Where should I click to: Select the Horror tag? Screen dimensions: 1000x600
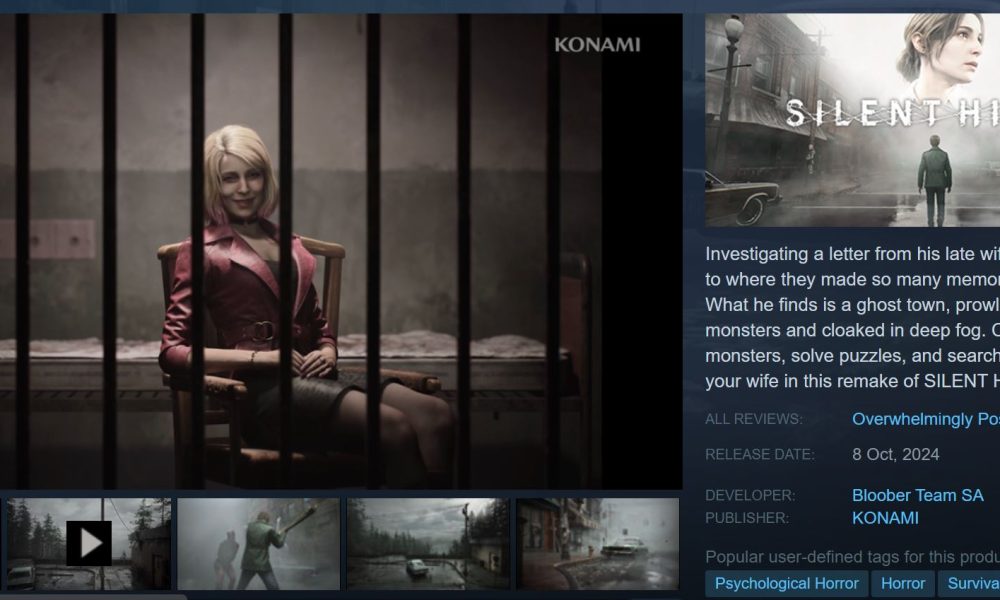pyautogui.click(x=902, y=583)
